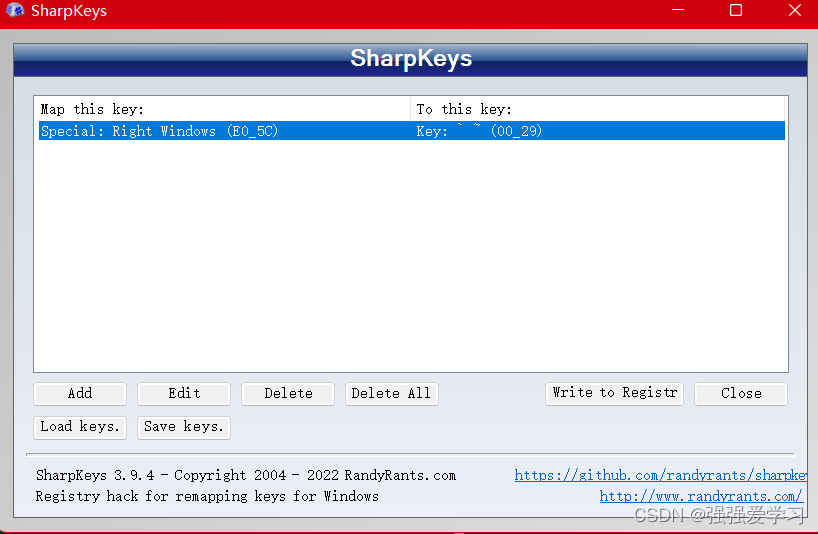Click the 'To this key:' column header

(x=598, y=109)
